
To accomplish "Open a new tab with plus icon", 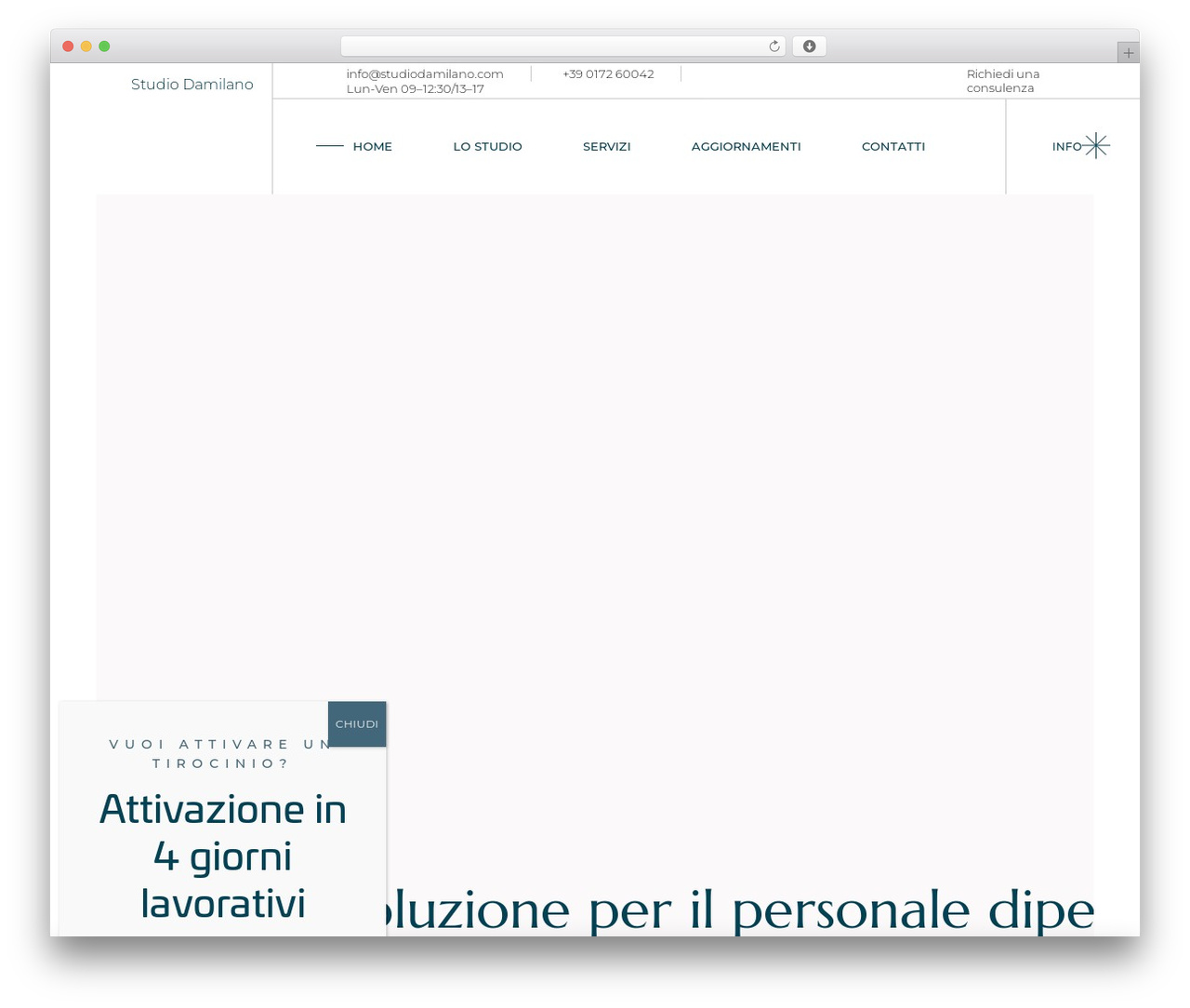I will click(1128, 53).
